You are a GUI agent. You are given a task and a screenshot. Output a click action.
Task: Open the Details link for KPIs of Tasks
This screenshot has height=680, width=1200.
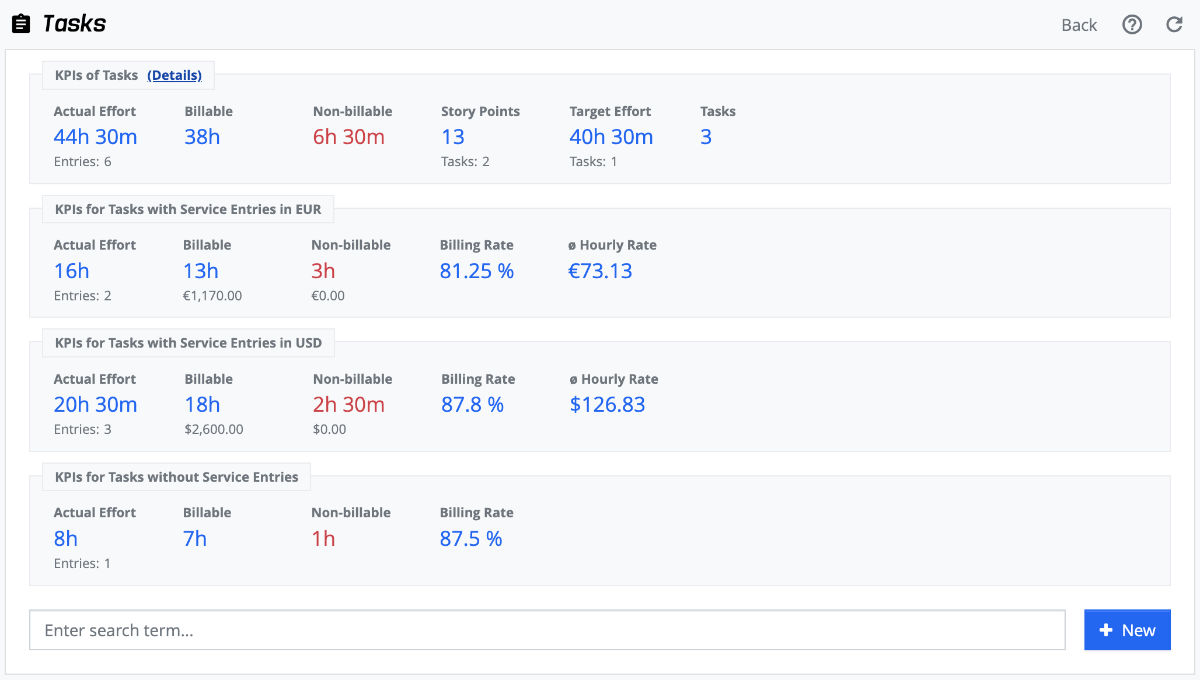pyautogui.click(x=174, y=75)
